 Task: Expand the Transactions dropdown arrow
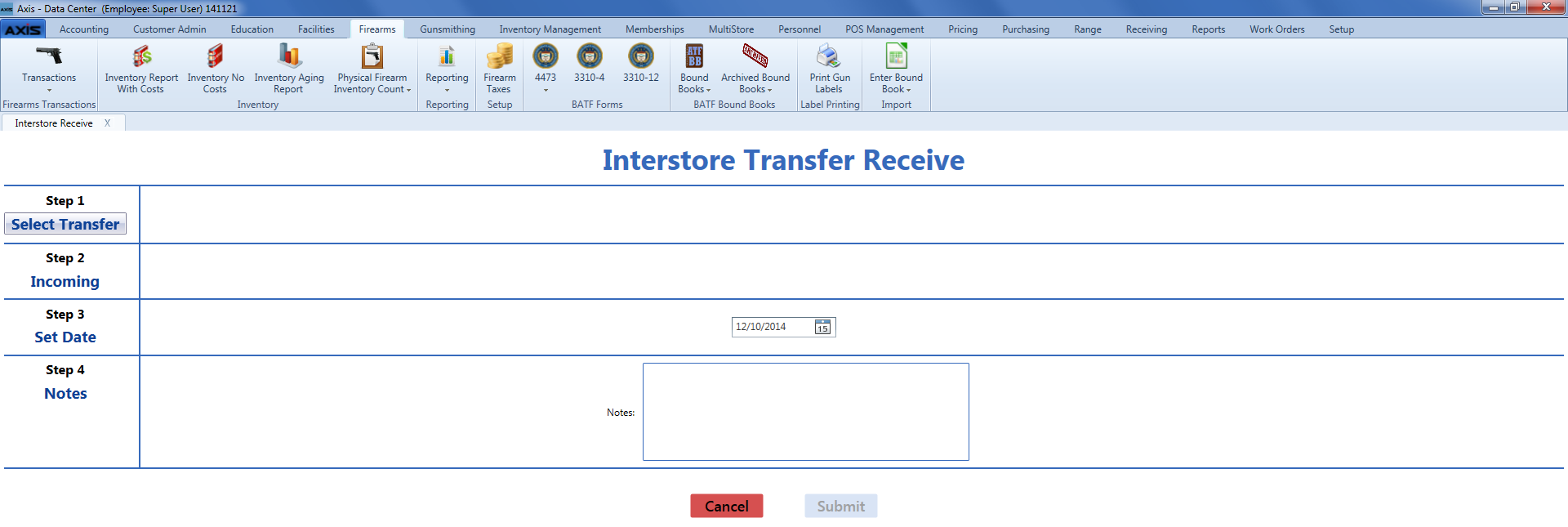coord(49,90)
